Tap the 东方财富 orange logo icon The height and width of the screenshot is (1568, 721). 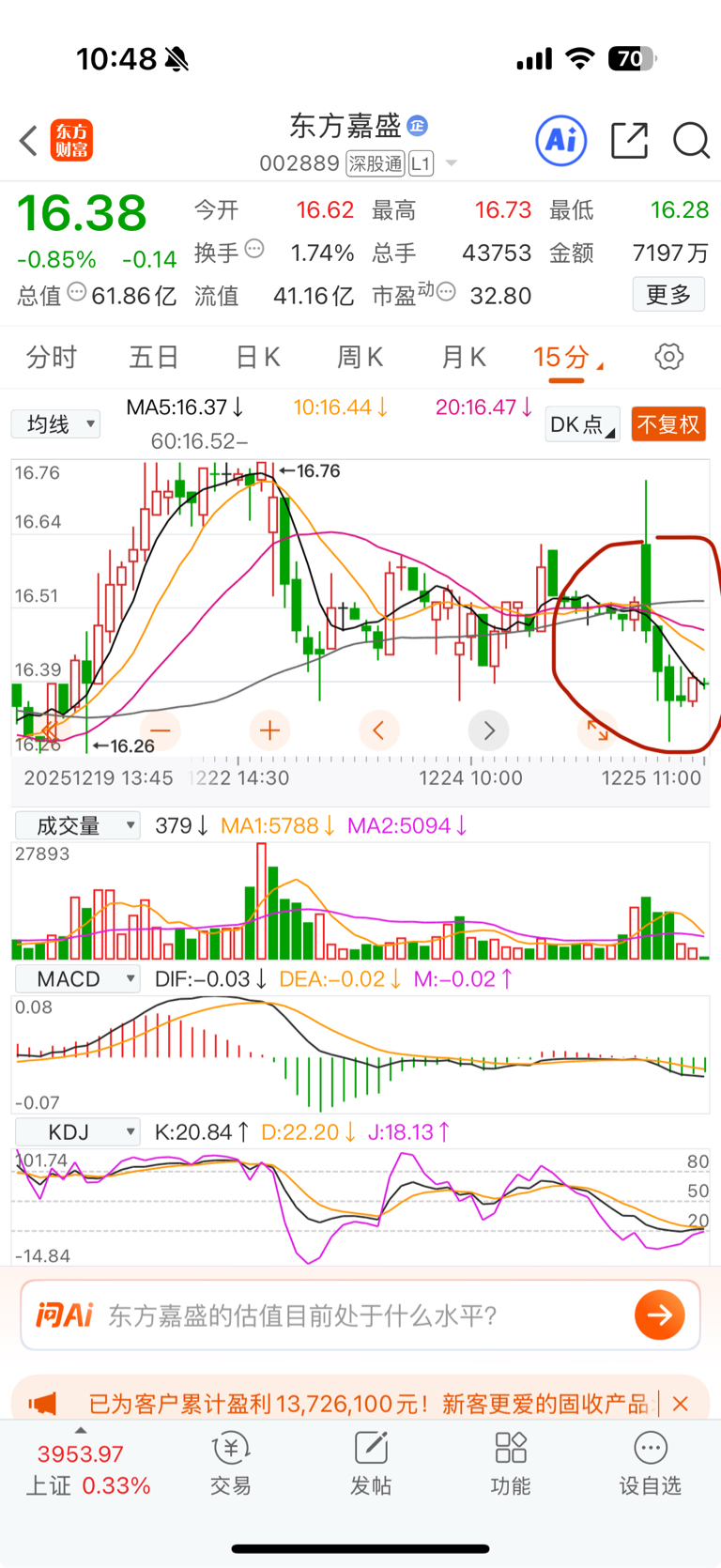(71, 141)
